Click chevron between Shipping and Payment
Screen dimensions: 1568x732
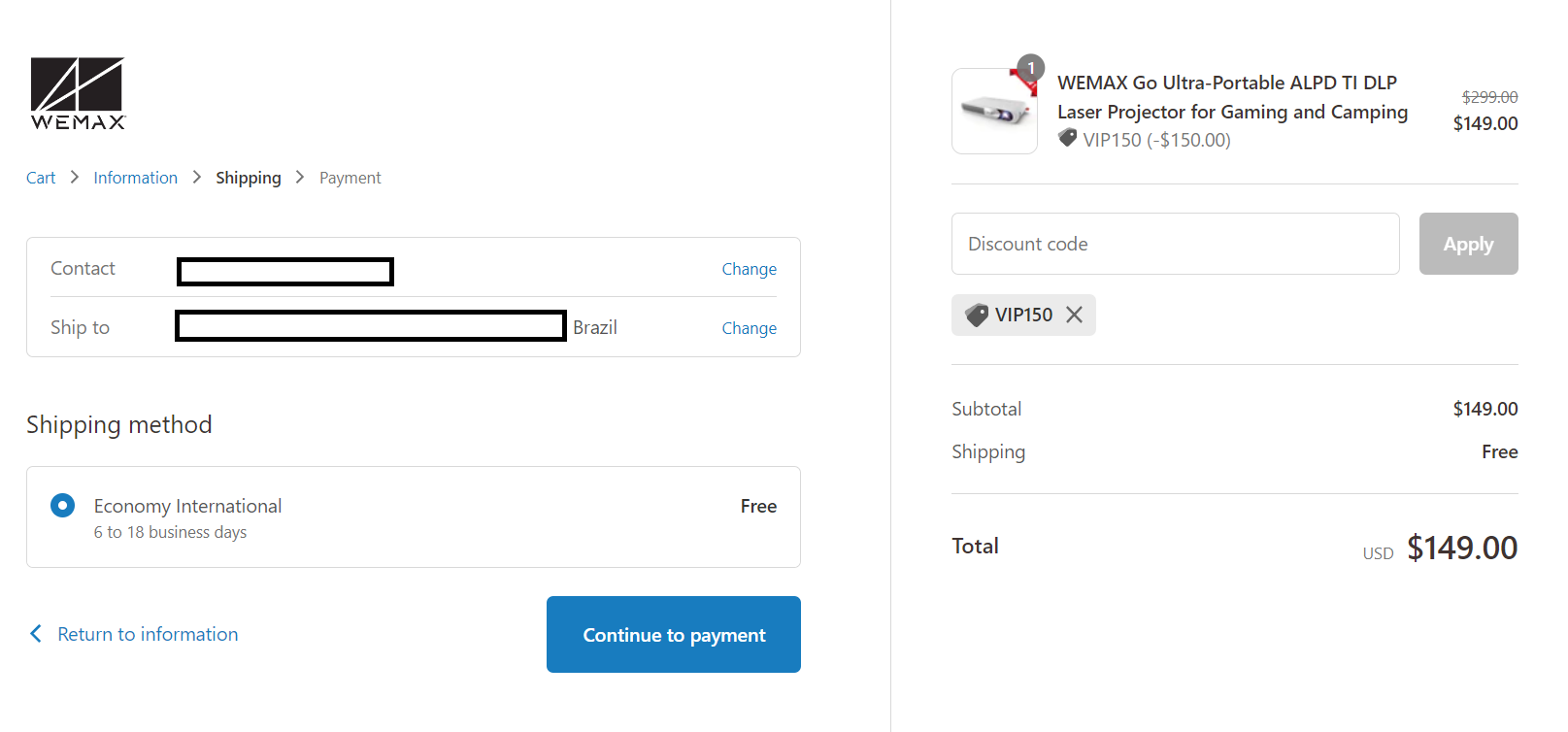(300, 177)
